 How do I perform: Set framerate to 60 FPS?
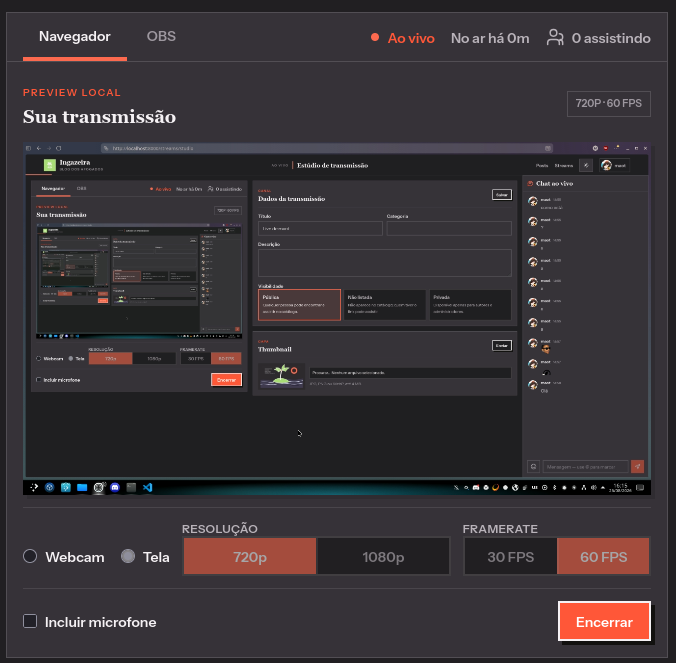(x=603, y=556)
